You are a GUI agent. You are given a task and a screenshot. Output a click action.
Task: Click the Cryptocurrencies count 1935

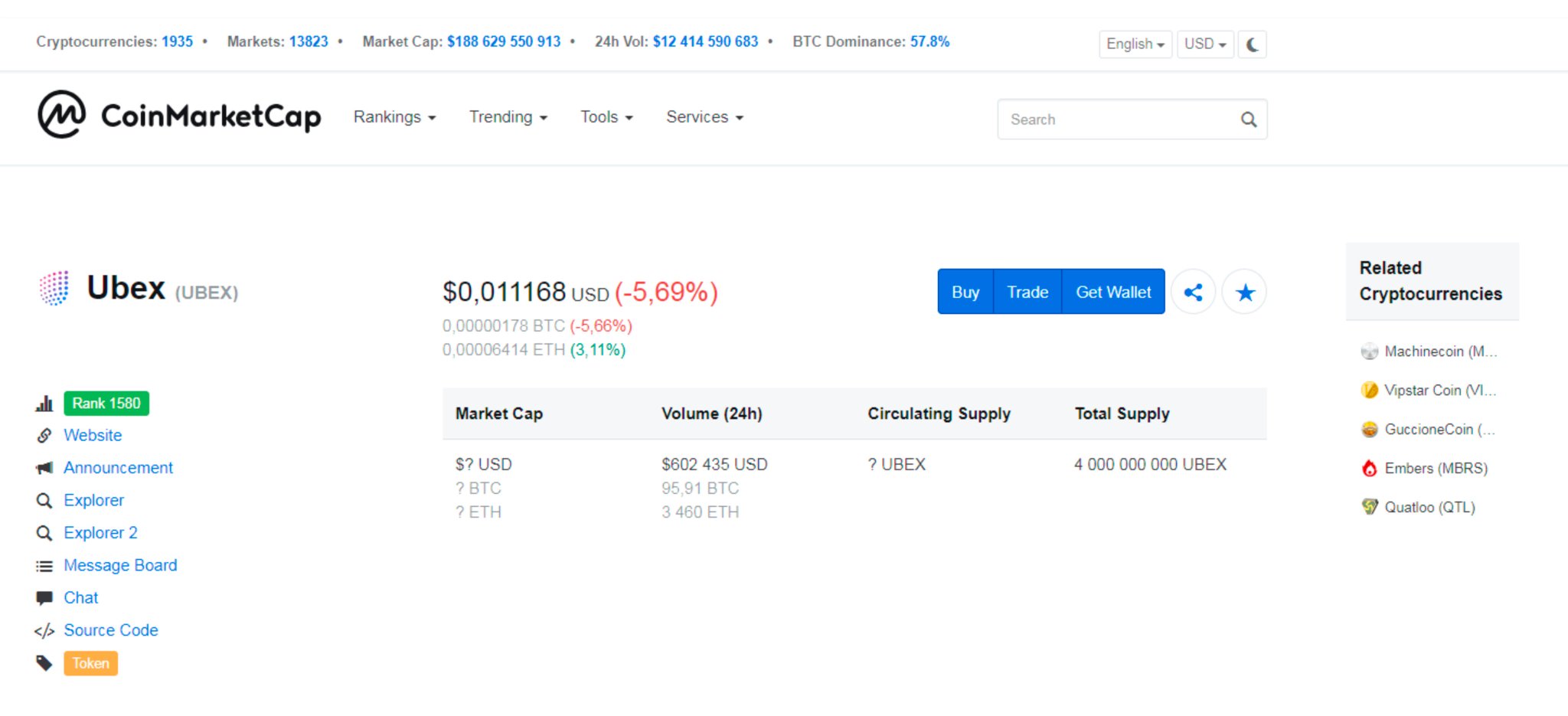pyautogui.click(x=177, y=41)
